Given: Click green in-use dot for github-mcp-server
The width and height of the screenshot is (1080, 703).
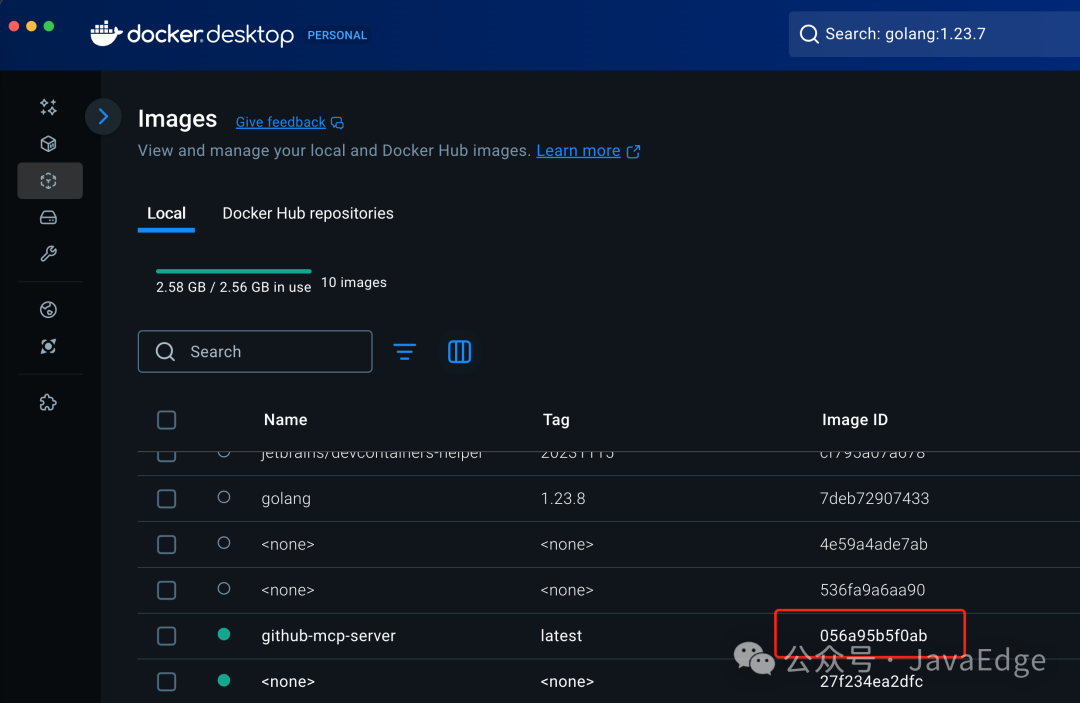Looking at the screenshot, I should pyautogui.click(x=224, y=634).
